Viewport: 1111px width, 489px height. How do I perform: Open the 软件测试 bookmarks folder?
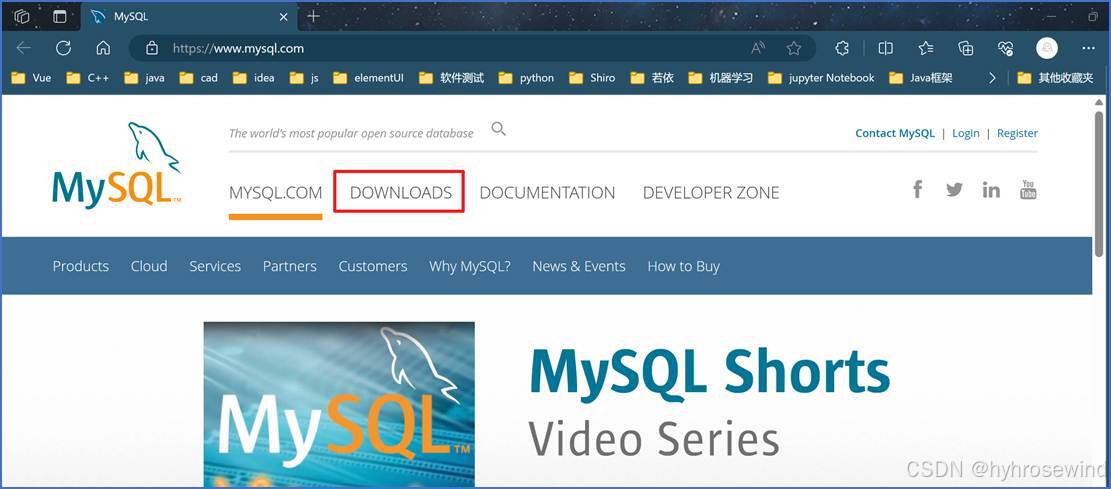[x=451, y=78]
